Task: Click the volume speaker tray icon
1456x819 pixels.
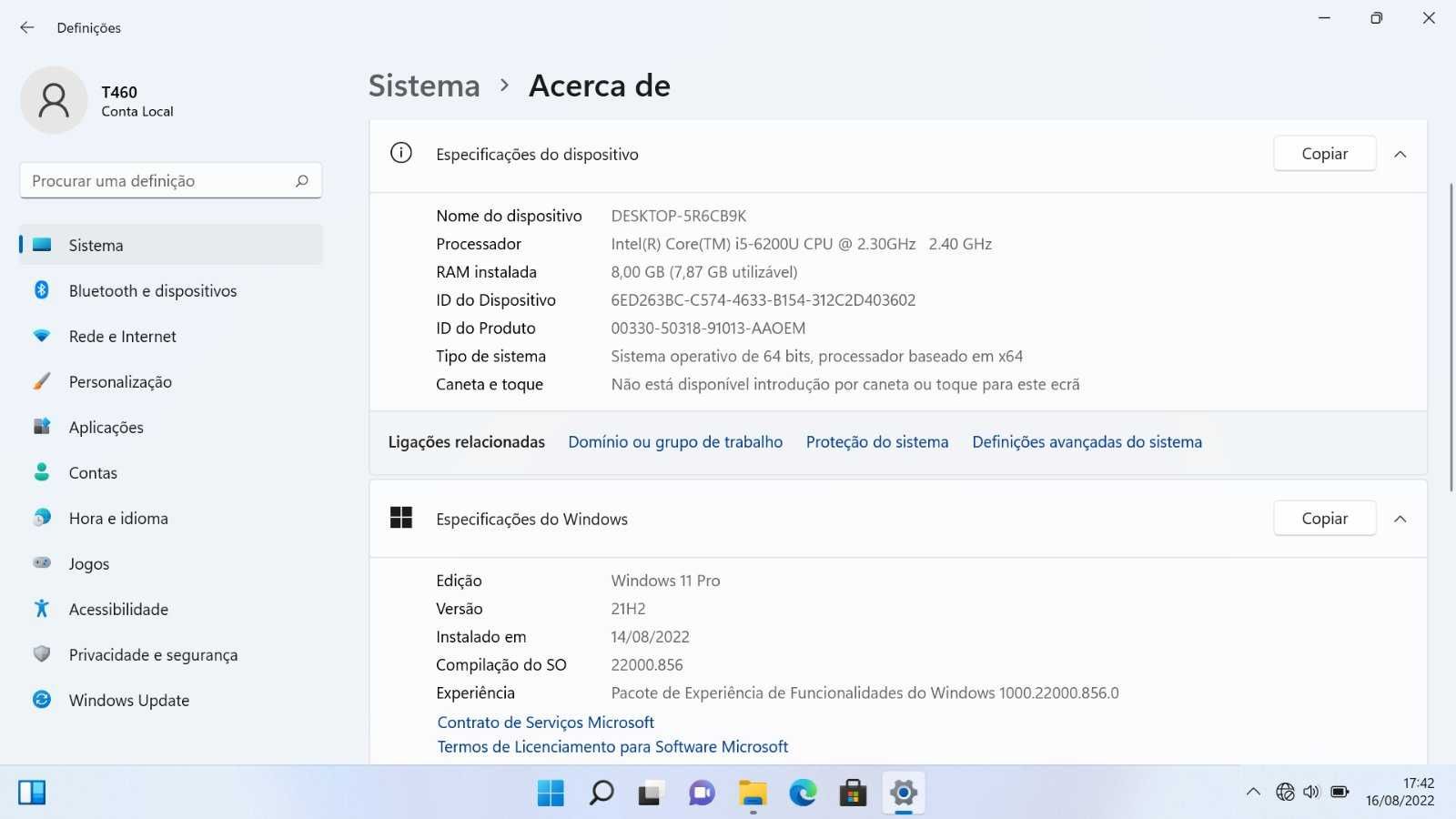Action: (1311, 792)
